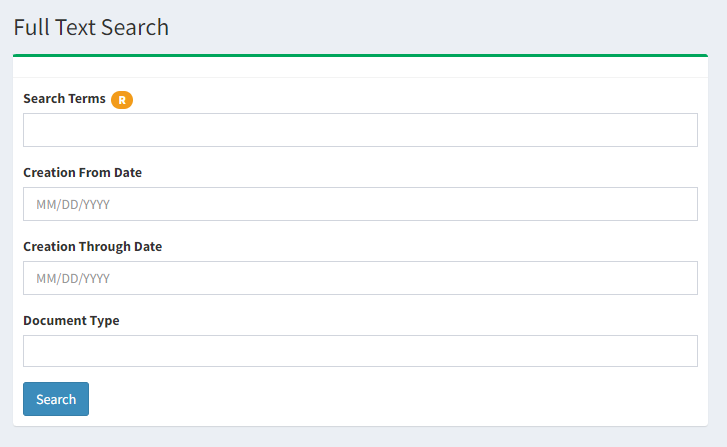Open the Document Type selection box

(x=360, y=351)
